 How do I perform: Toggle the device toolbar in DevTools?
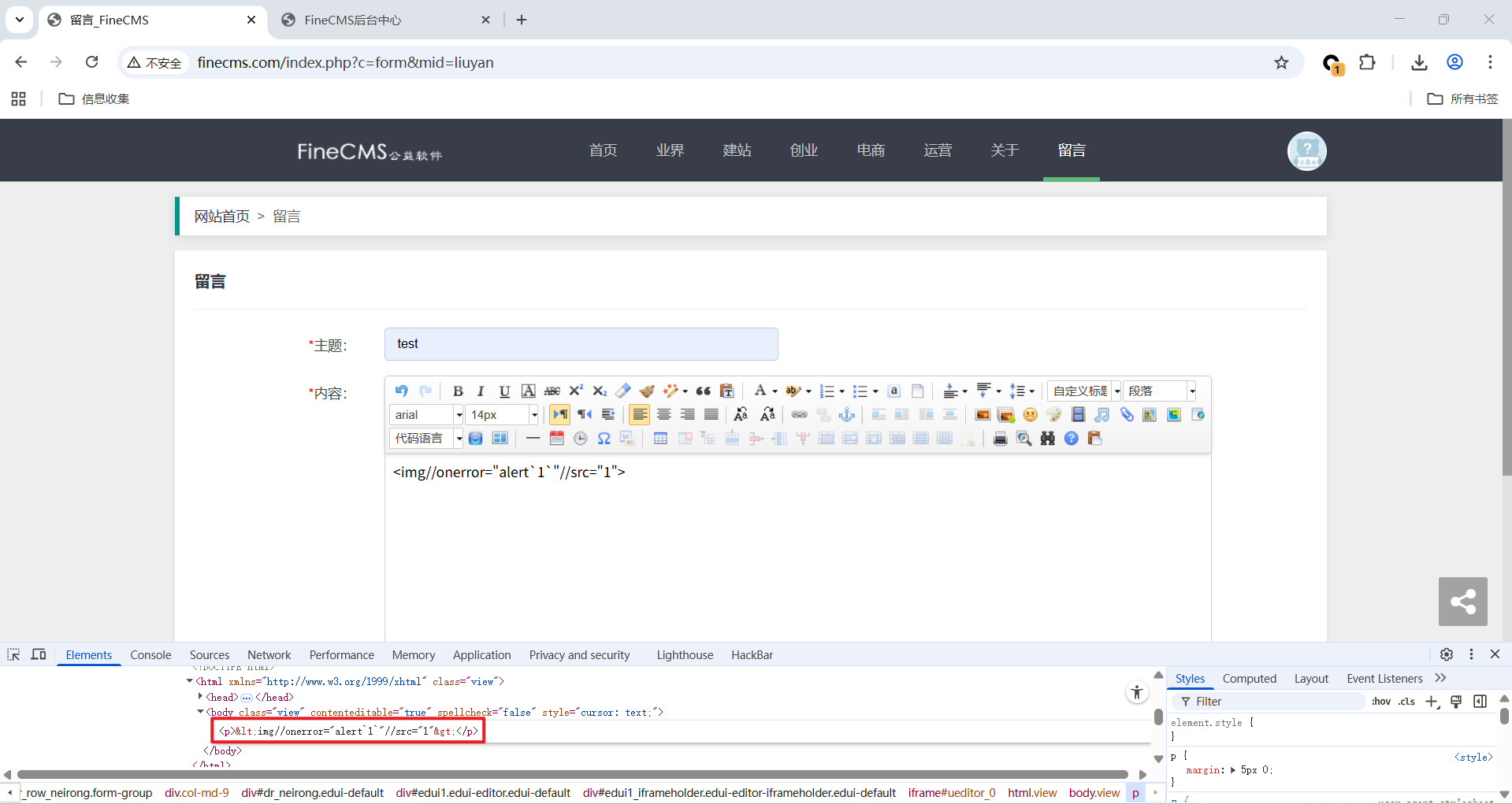pos(39,654)
